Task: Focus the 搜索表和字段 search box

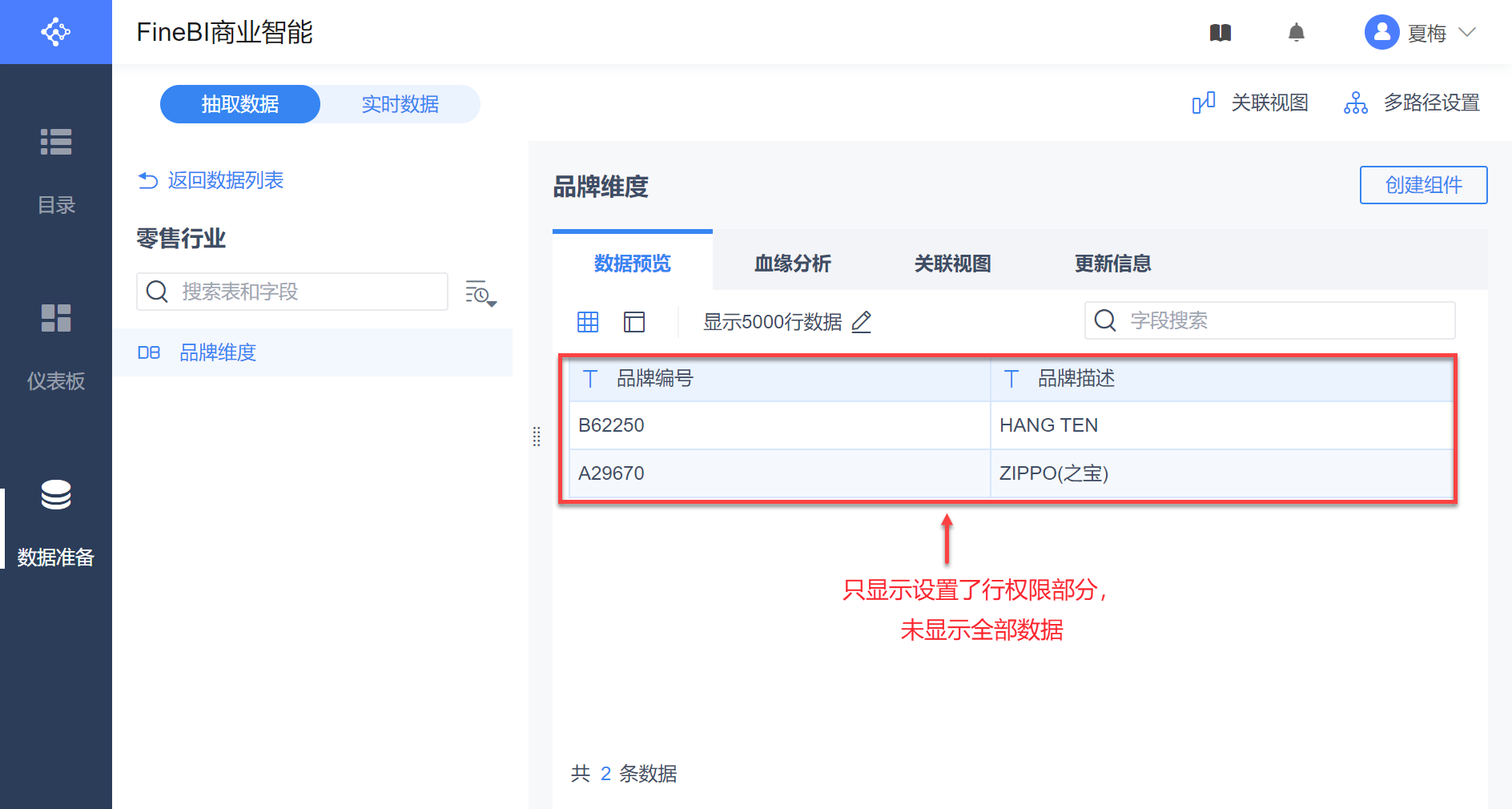Action: pos(292,292)
